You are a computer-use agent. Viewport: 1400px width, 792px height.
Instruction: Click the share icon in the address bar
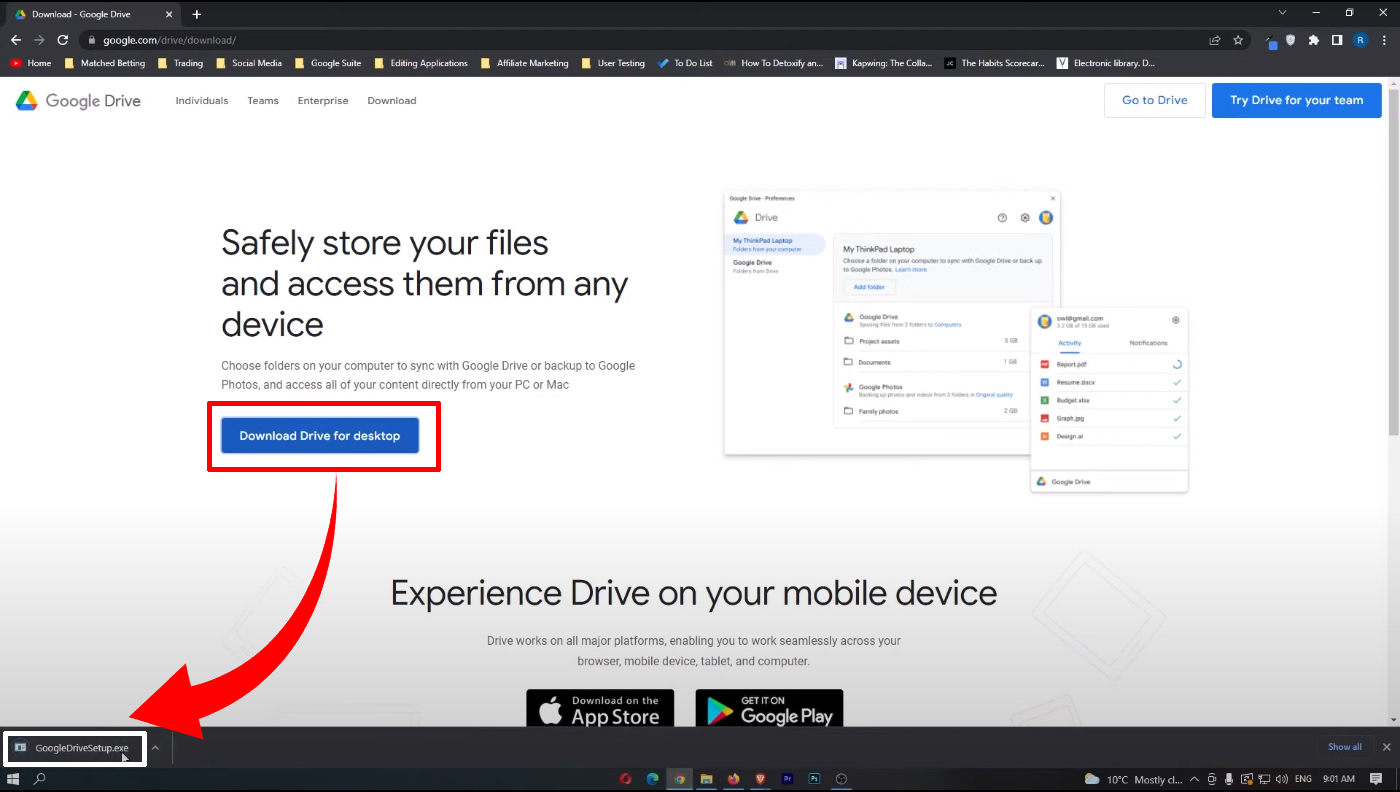[1213, 39]
